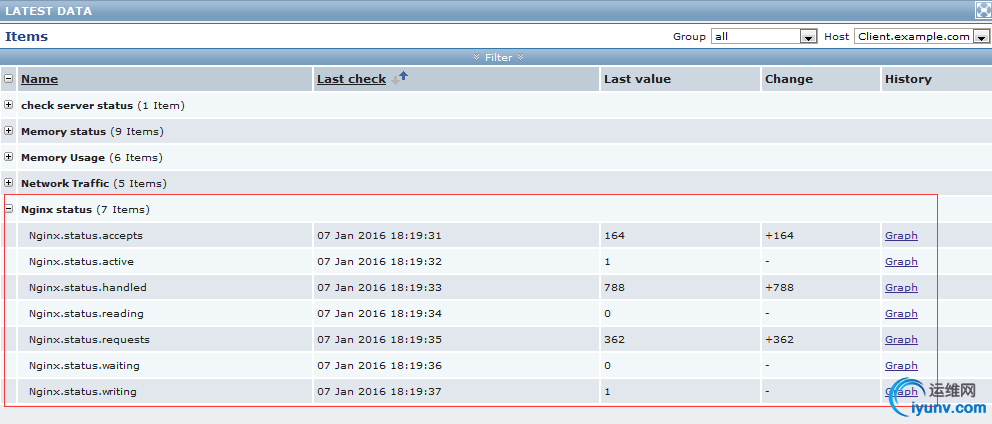Click the Network Traffic group label
The height and width of the screenshot is (424, 992).
65,184
